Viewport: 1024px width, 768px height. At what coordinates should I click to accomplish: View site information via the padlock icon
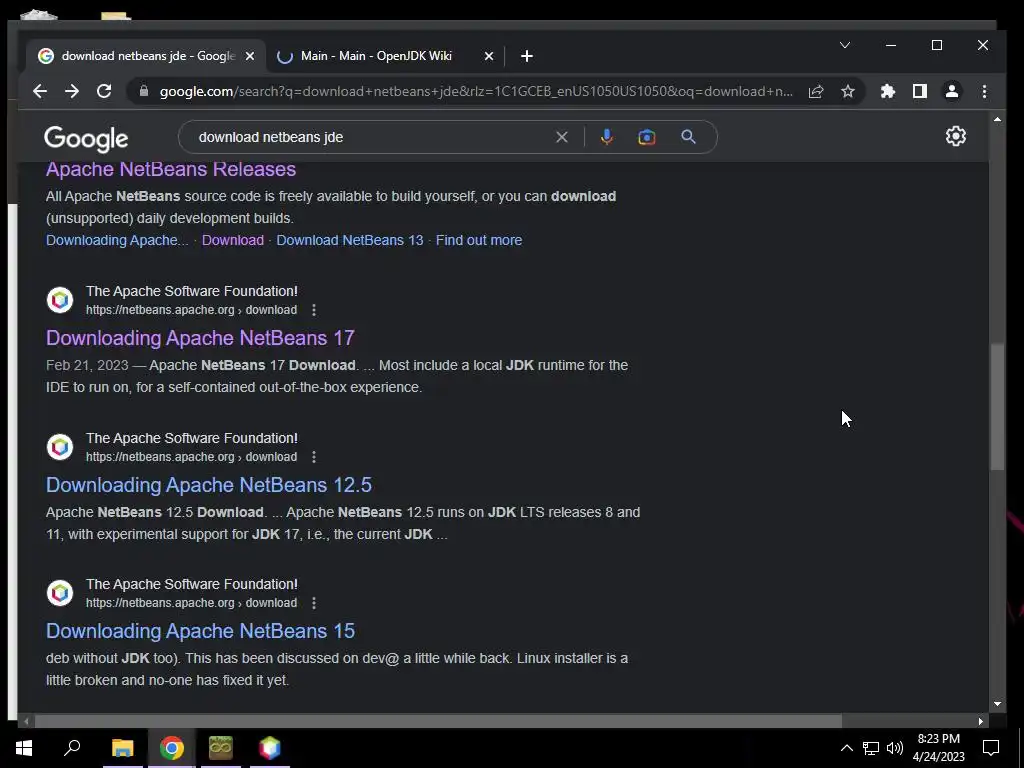(x=144, y=91)
